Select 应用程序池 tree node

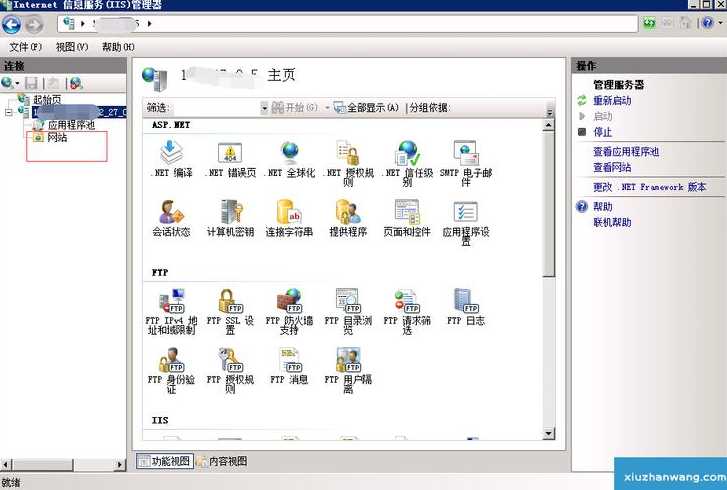coord(71,125)
